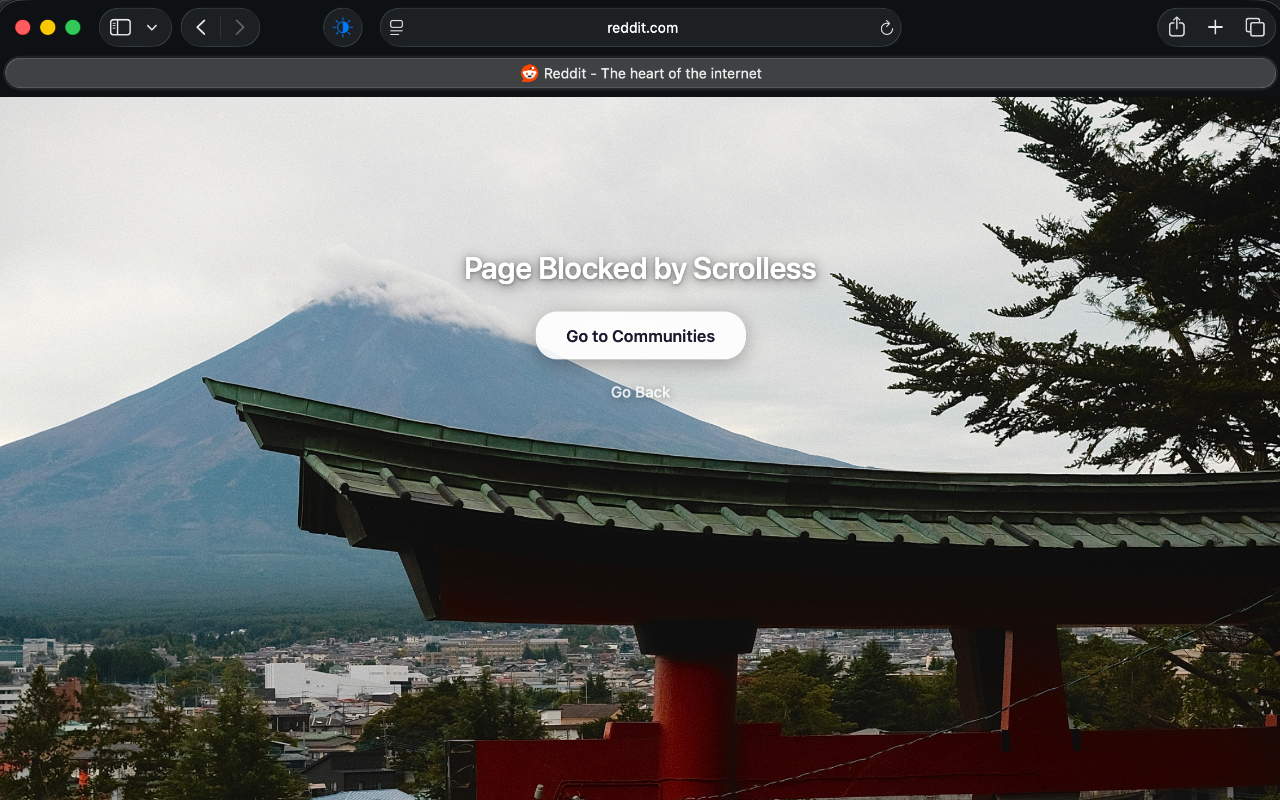Enter full screen with the green button
Screen dimensions: 1280x800
pos(72,28)
